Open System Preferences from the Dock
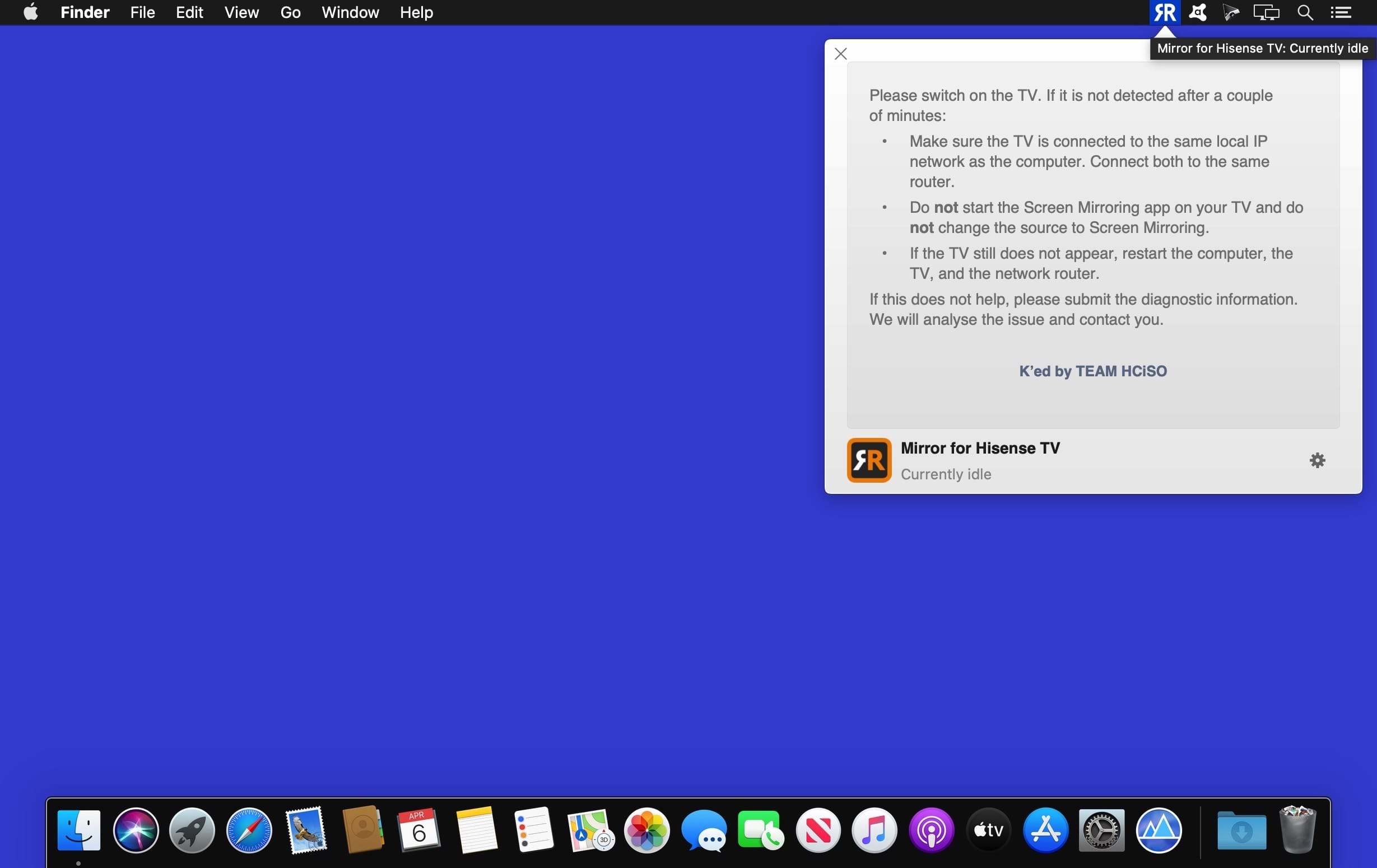The height and width of the screenshot is (868, 1377). (x=1101, y=830)
